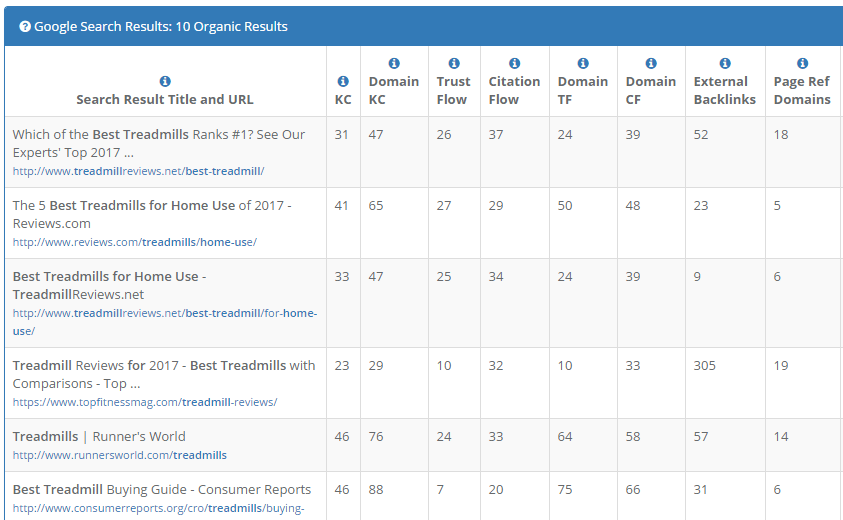Click External Backlinks value 305

point(704,366)
